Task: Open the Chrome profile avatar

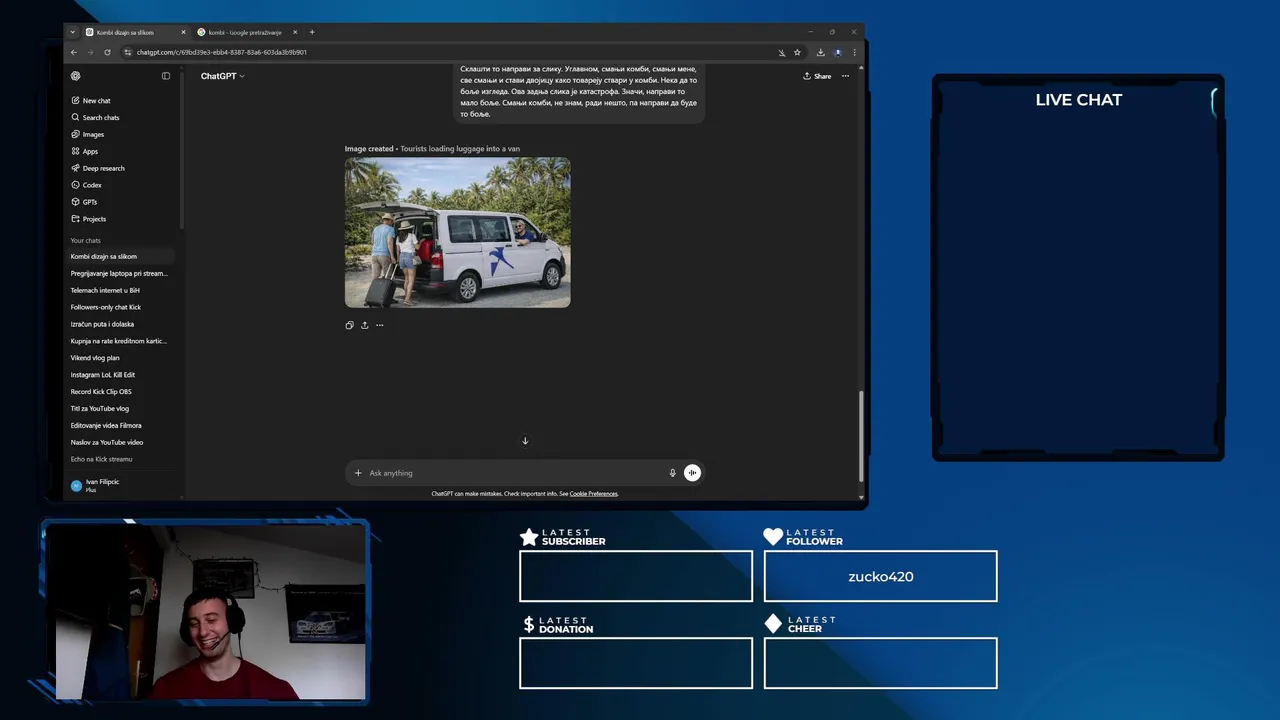Action: [x=838, y=52]
